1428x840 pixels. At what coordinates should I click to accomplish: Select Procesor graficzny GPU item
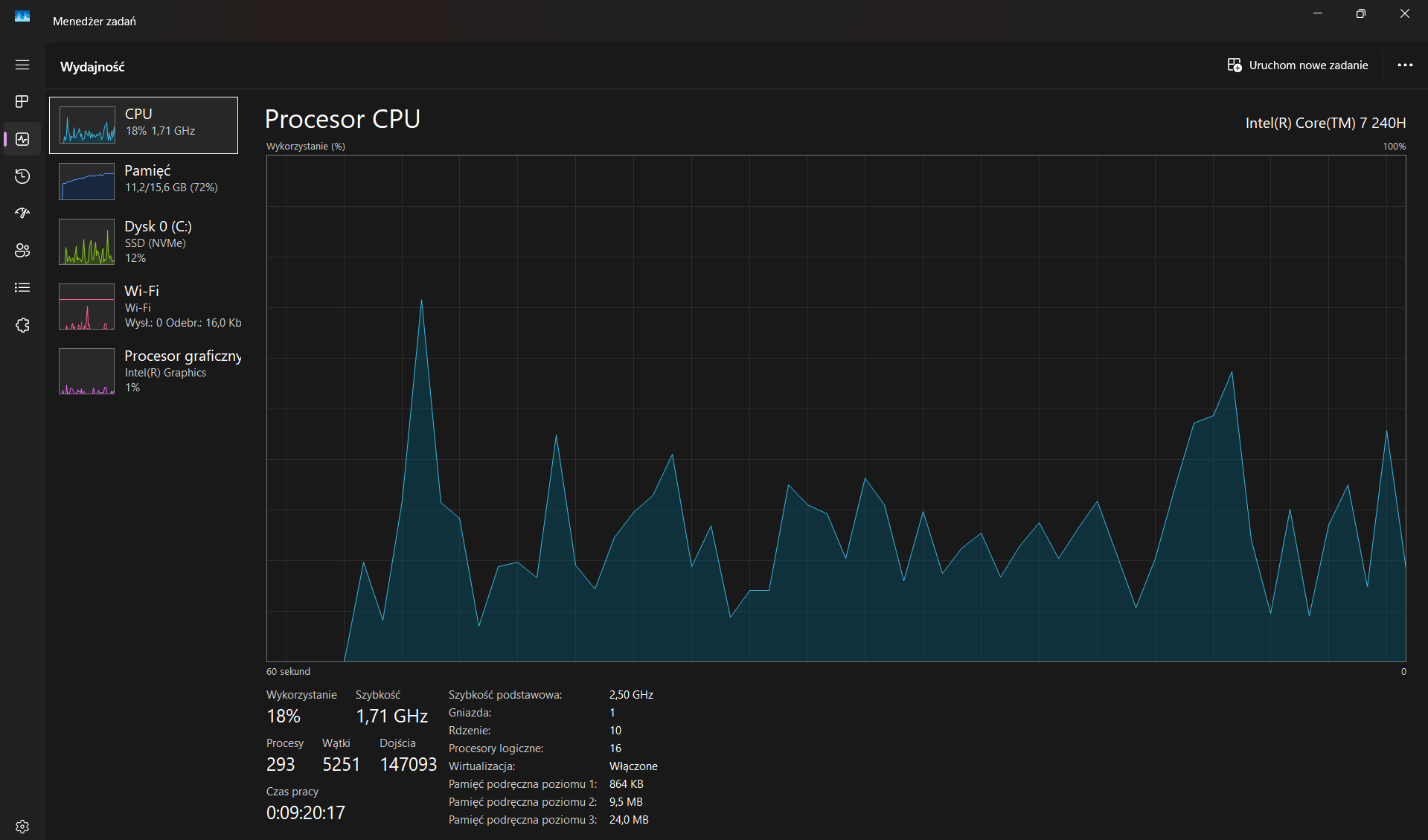(x=144, y=371)
